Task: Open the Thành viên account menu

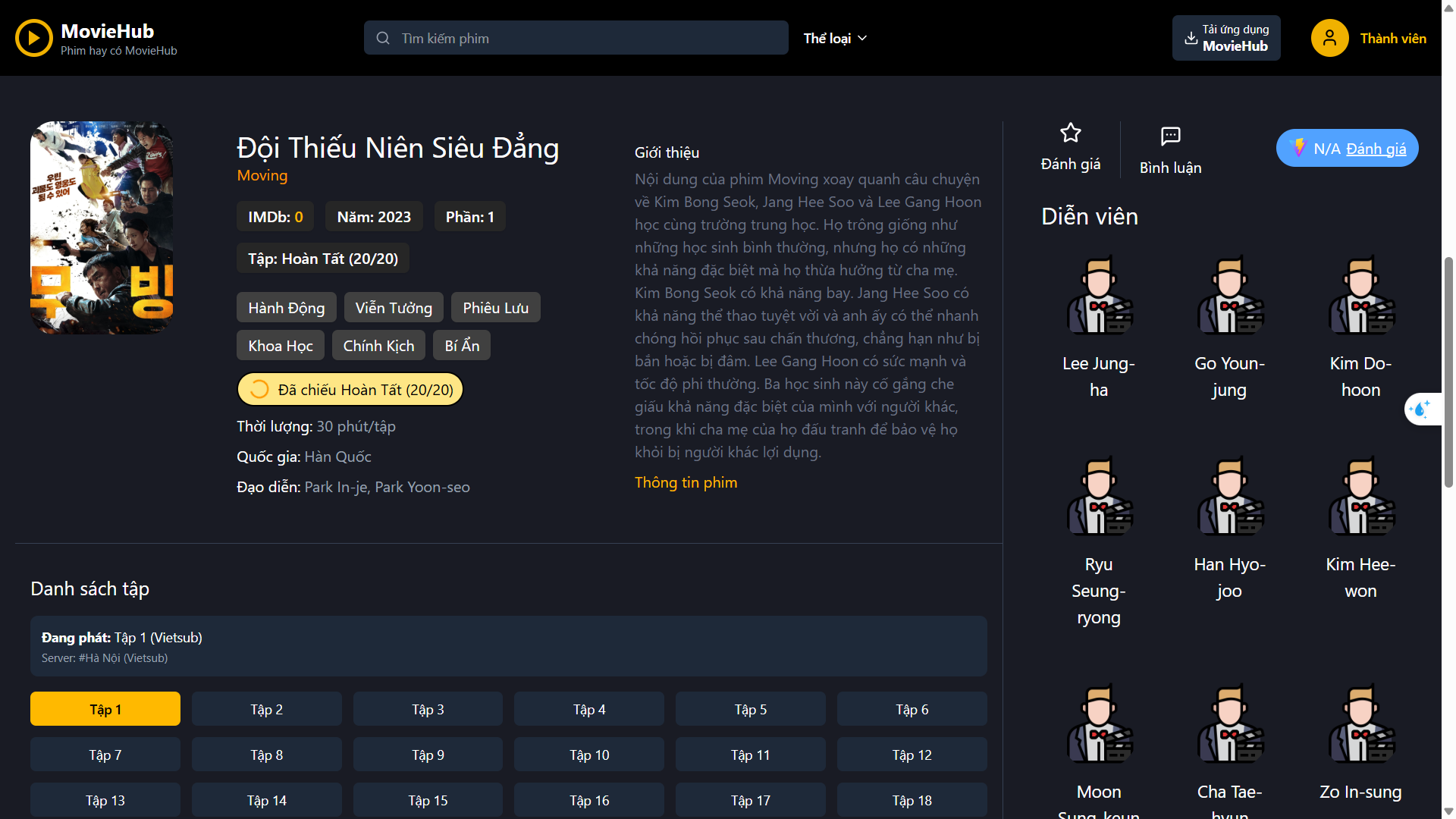Action: point(1392,38)
